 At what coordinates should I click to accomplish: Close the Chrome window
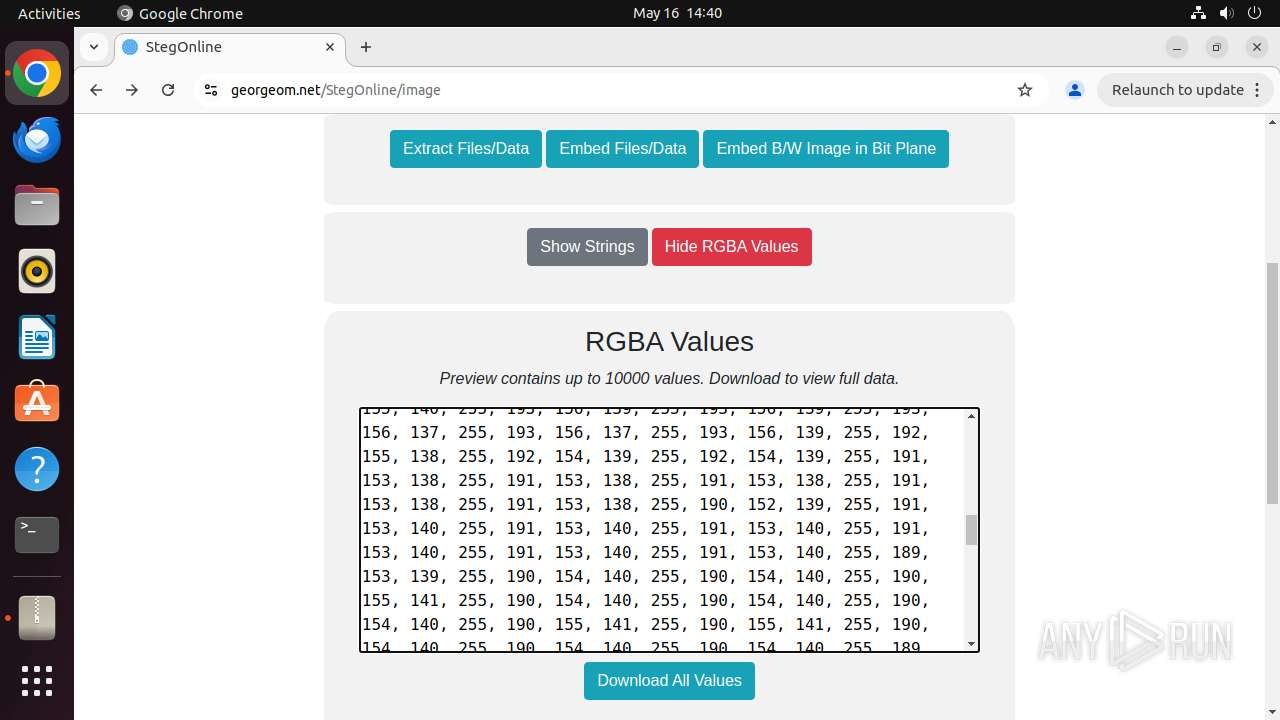point(1257,47)
